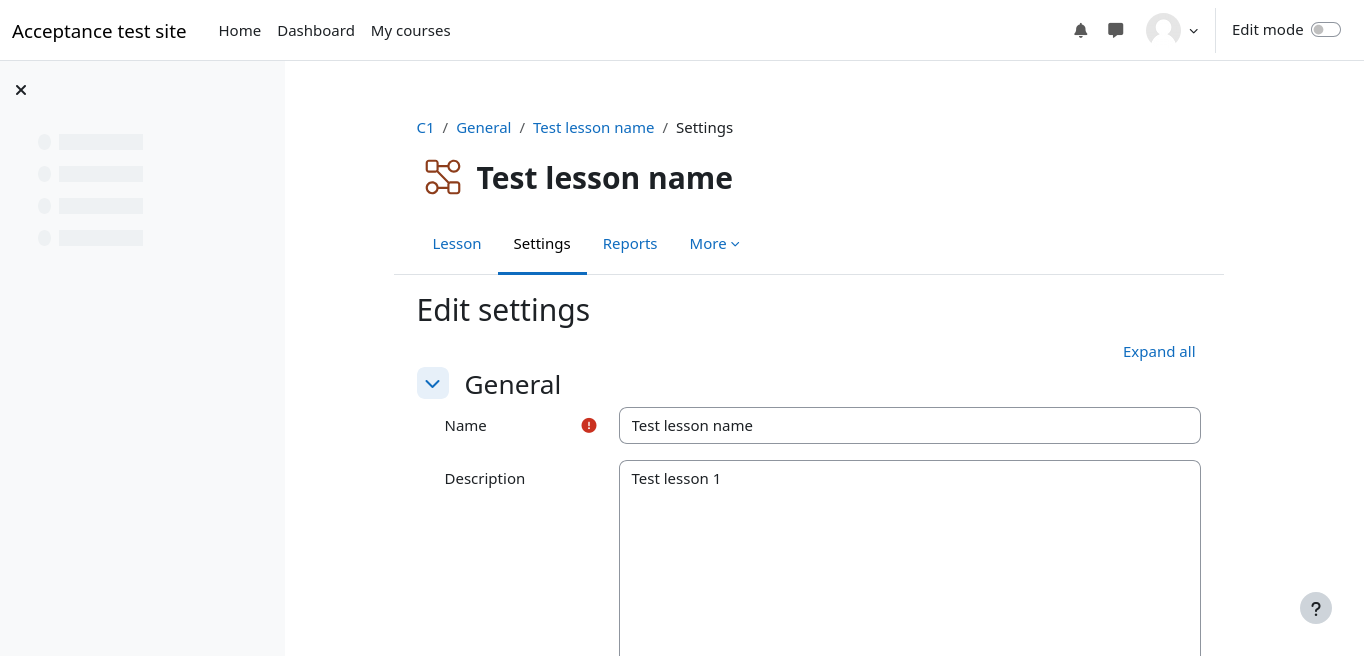Click the user avatar picture
Viewport: 1364px width, 656px height.
coord(1163,30)
